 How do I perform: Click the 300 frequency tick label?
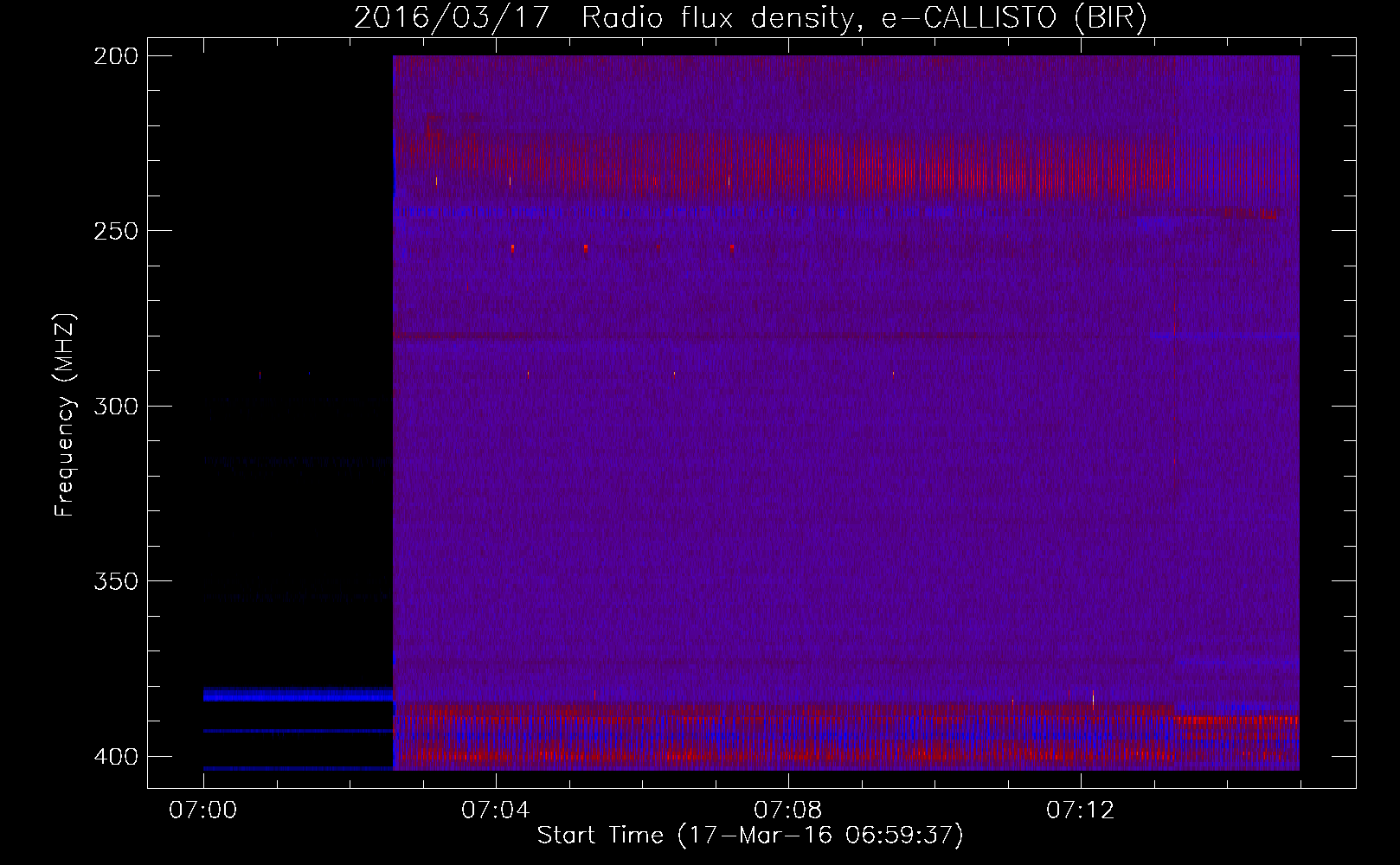point(116,406)
